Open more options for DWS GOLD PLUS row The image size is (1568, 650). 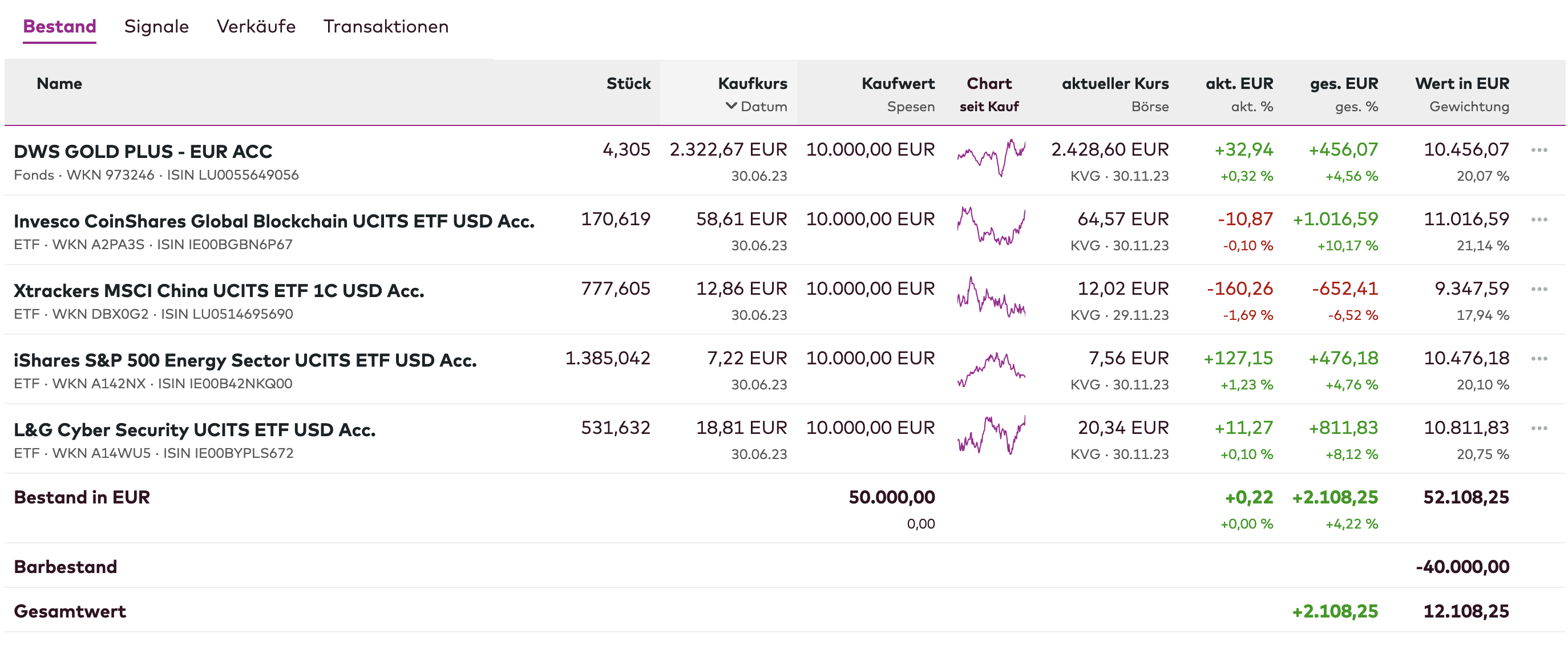point(1539,150)
